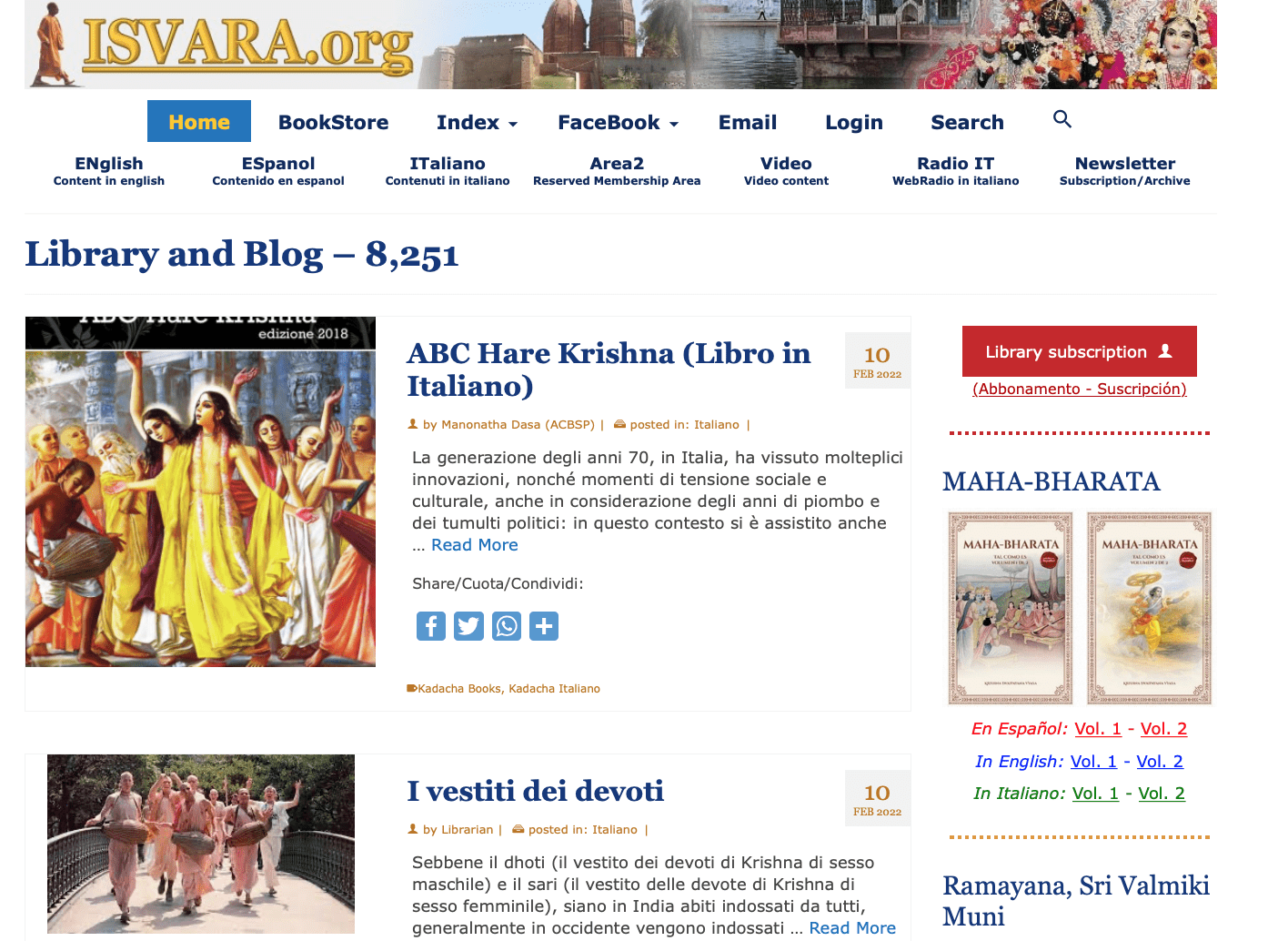Share ABC Hare Krishna on Facebook
The image size is (1288, 941).
click(431, 626)
